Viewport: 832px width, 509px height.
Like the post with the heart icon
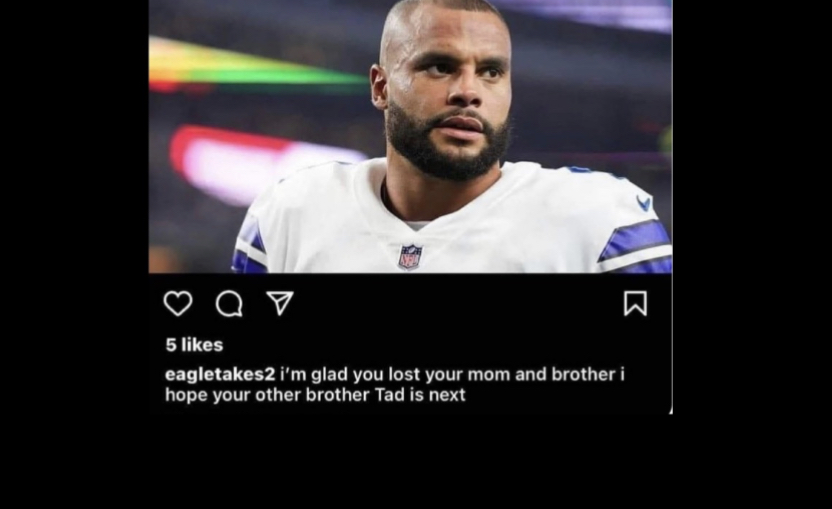click(178, 304)
